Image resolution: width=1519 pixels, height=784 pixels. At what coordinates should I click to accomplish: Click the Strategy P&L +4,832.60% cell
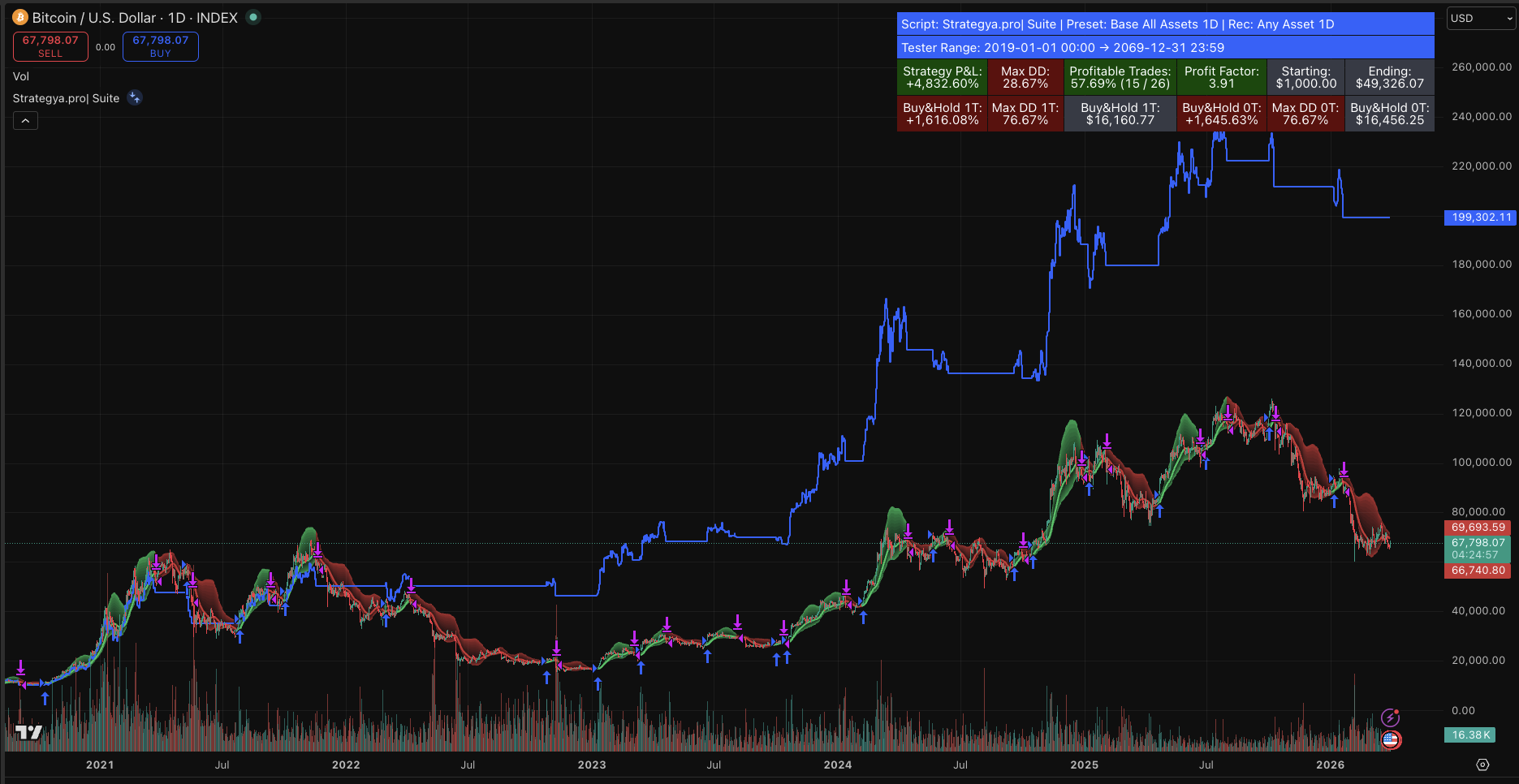point(942,78)
